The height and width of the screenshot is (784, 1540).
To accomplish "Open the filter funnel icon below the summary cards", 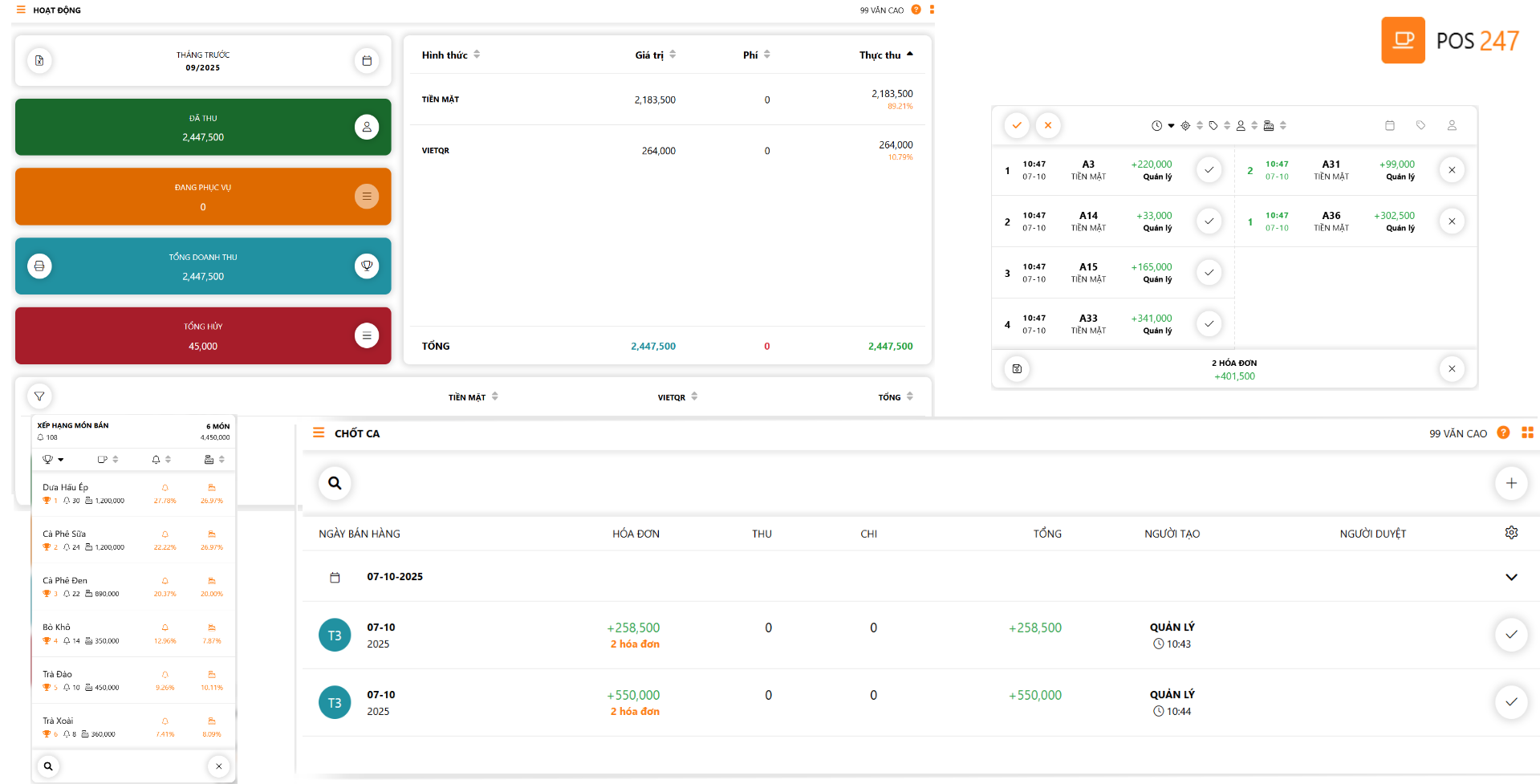I will click(x=39, y=396).
